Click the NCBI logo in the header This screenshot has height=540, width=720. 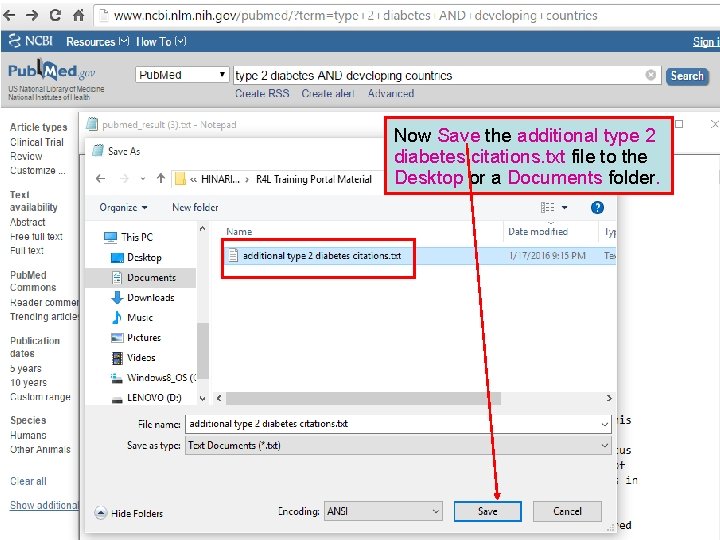click(31, 41)
